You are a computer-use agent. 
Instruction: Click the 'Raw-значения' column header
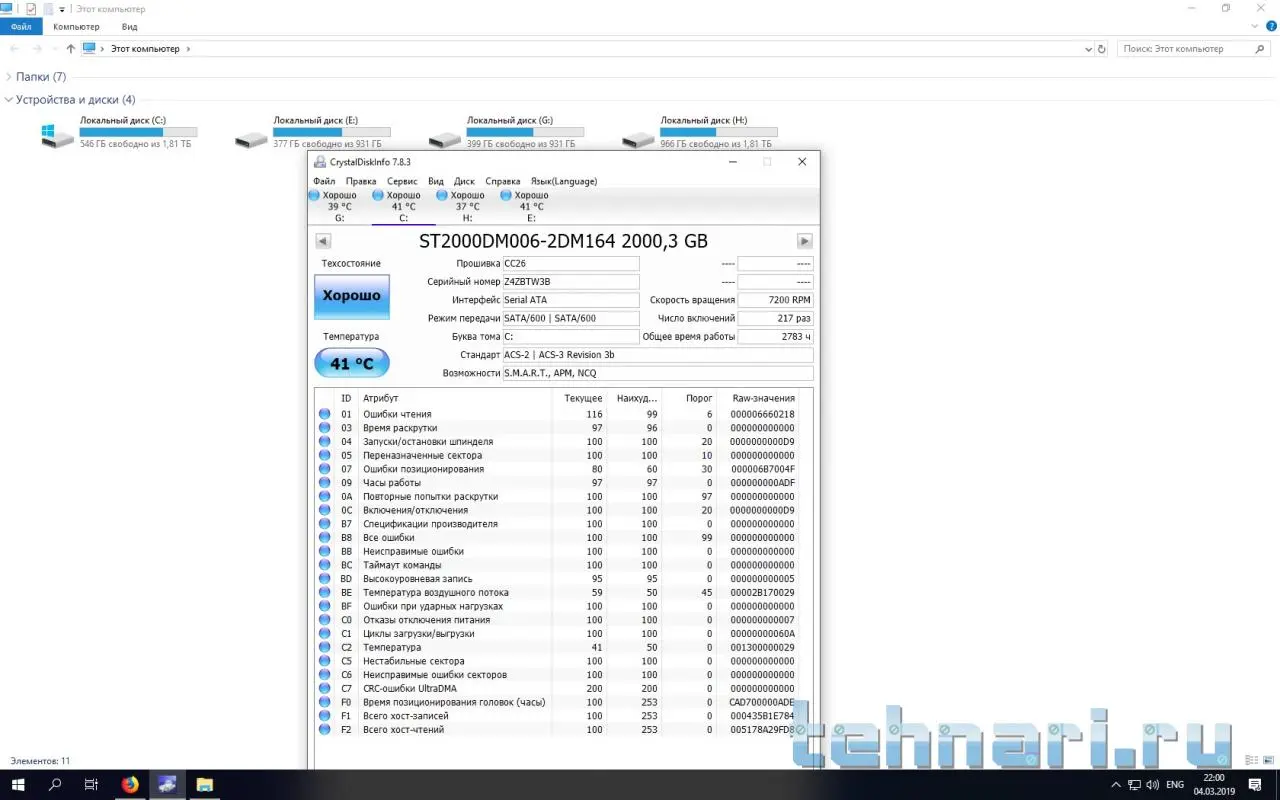(764, 398)
